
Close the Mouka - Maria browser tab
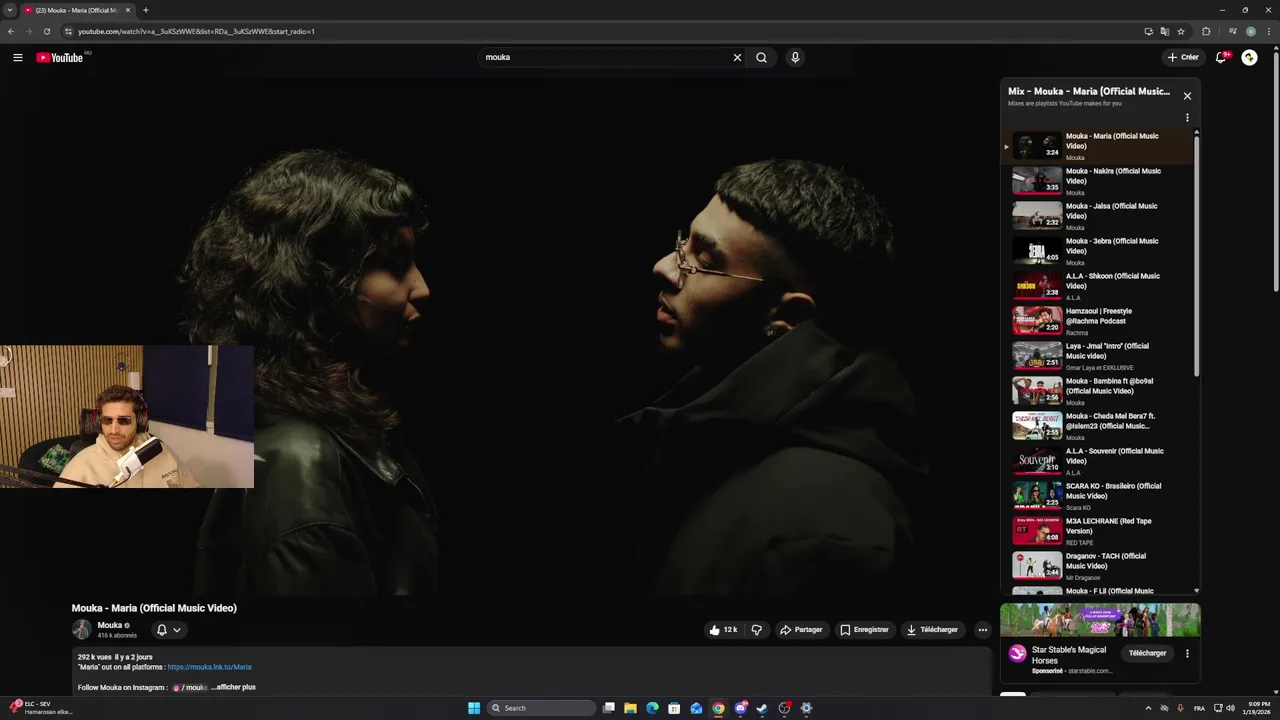[127, 10]
